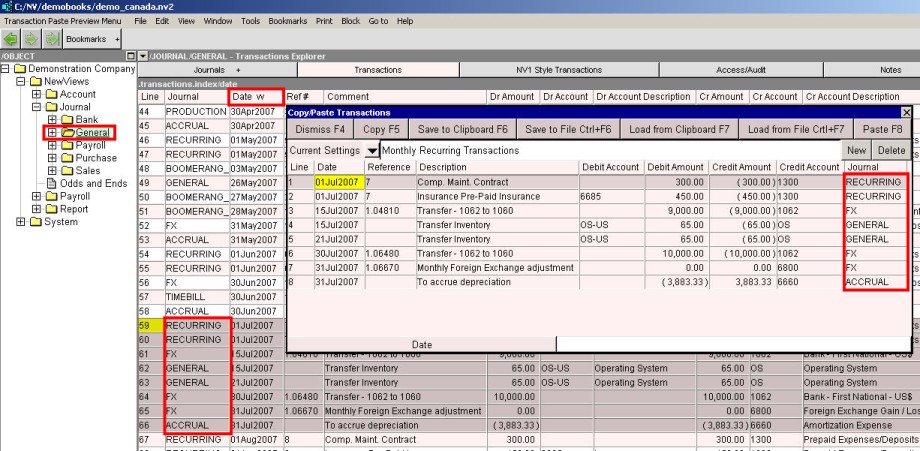The width and height of the screenshot is (920, 451).
Task: Click the square icon in the OBJECT header
Action: 130,55
